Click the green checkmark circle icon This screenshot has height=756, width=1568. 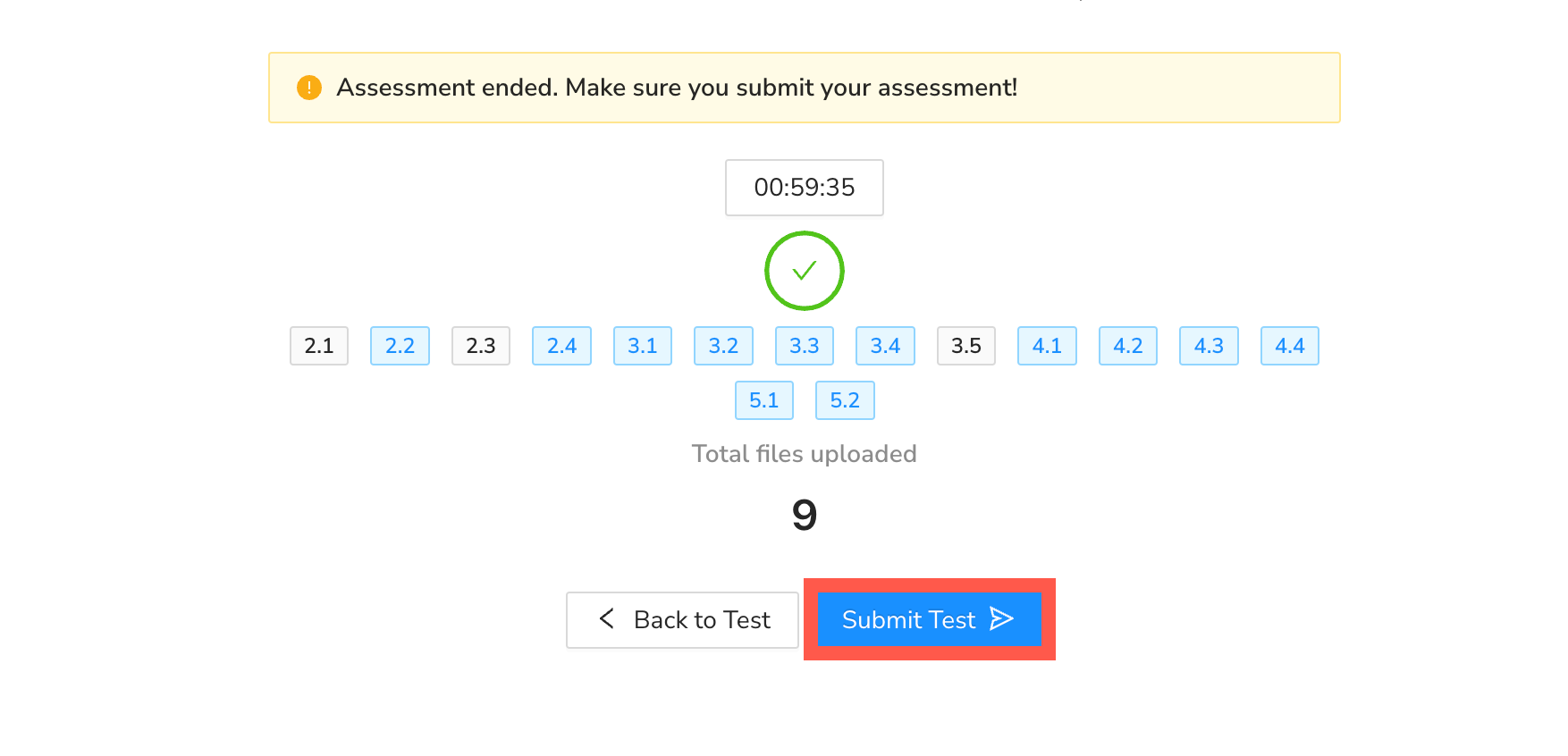point(805,270)
